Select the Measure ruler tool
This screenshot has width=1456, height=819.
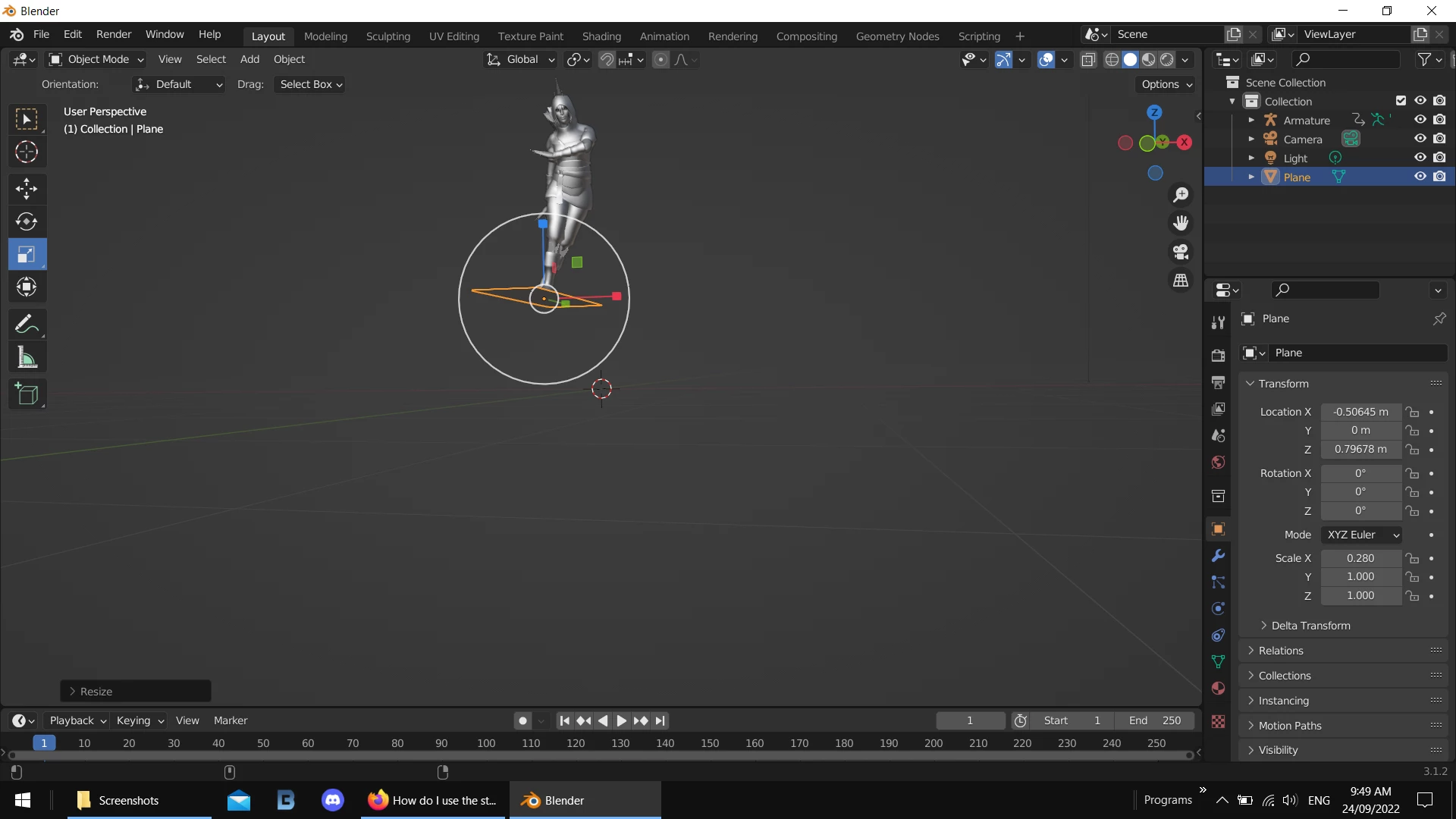(27, 357)
